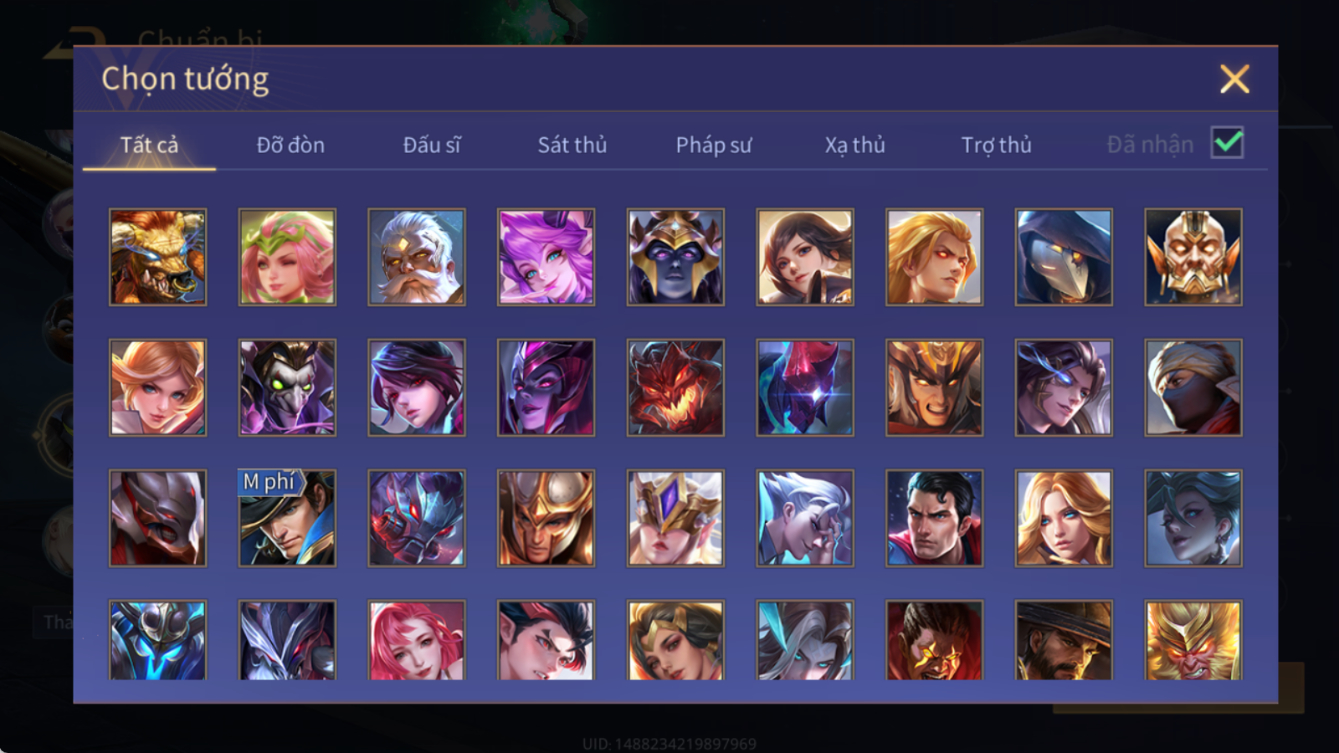Open the Đấu sĩ category tab
1339x753 pixels.
coord(431,145)
